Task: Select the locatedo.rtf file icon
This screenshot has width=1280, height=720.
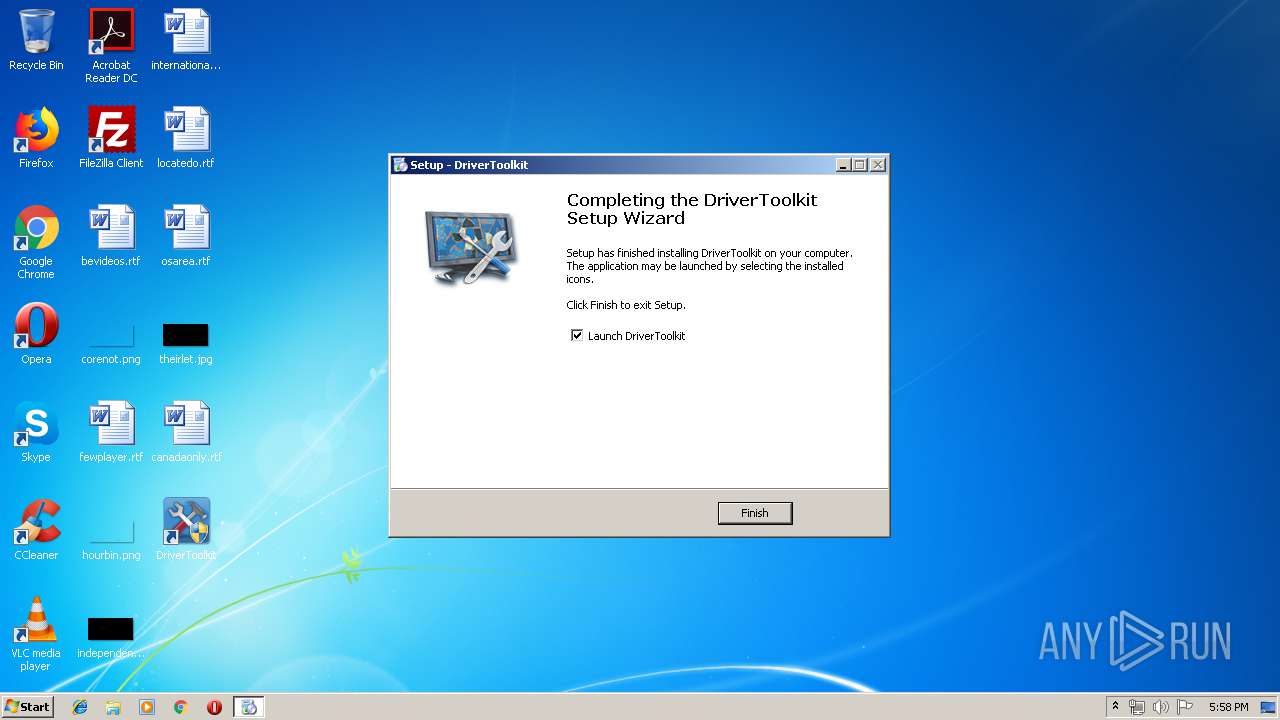Action: (x=186, y=138)
